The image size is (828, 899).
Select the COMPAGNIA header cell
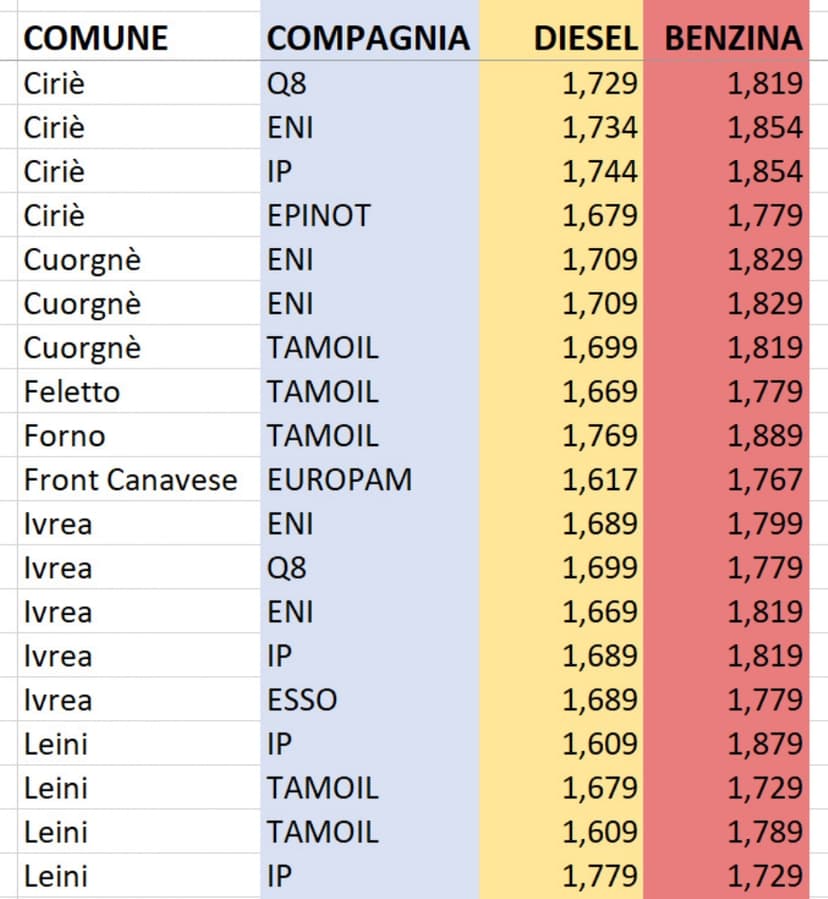(x=368, y=38)
